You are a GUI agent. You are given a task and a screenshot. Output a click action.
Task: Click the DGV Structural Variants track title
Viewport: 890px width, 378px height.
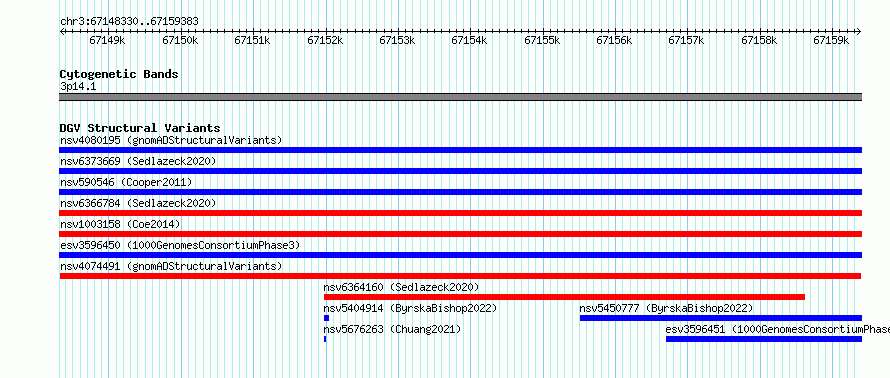coord(140,128)
